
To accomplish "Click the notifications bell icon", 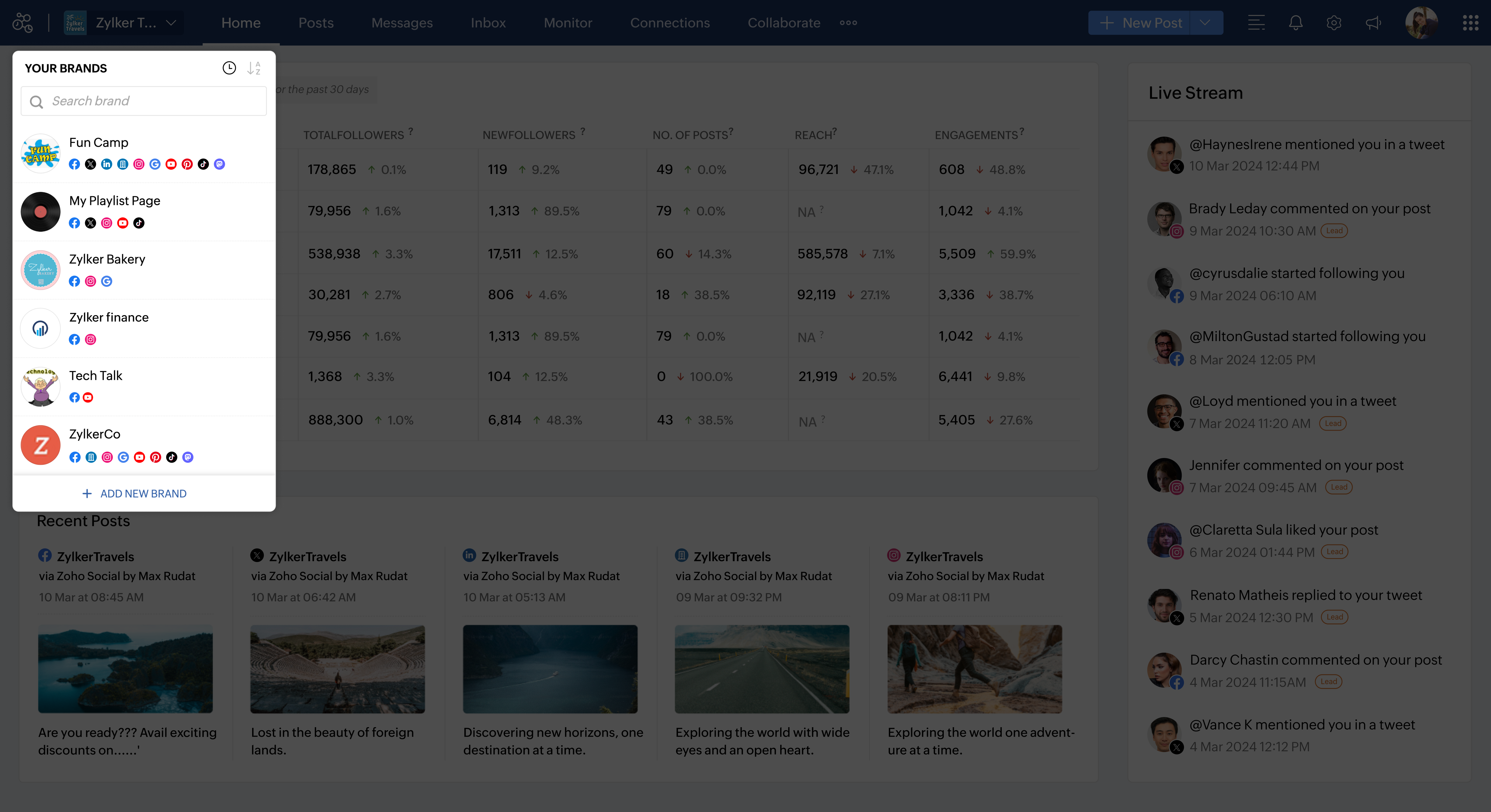I will [x=1295, y=23].
